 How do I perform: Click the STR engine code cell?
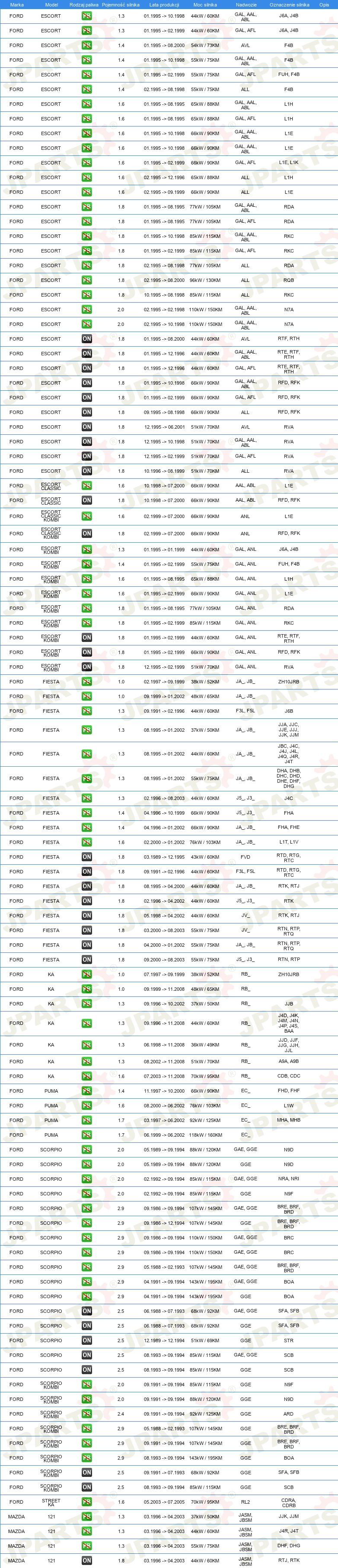point(289,1340)
